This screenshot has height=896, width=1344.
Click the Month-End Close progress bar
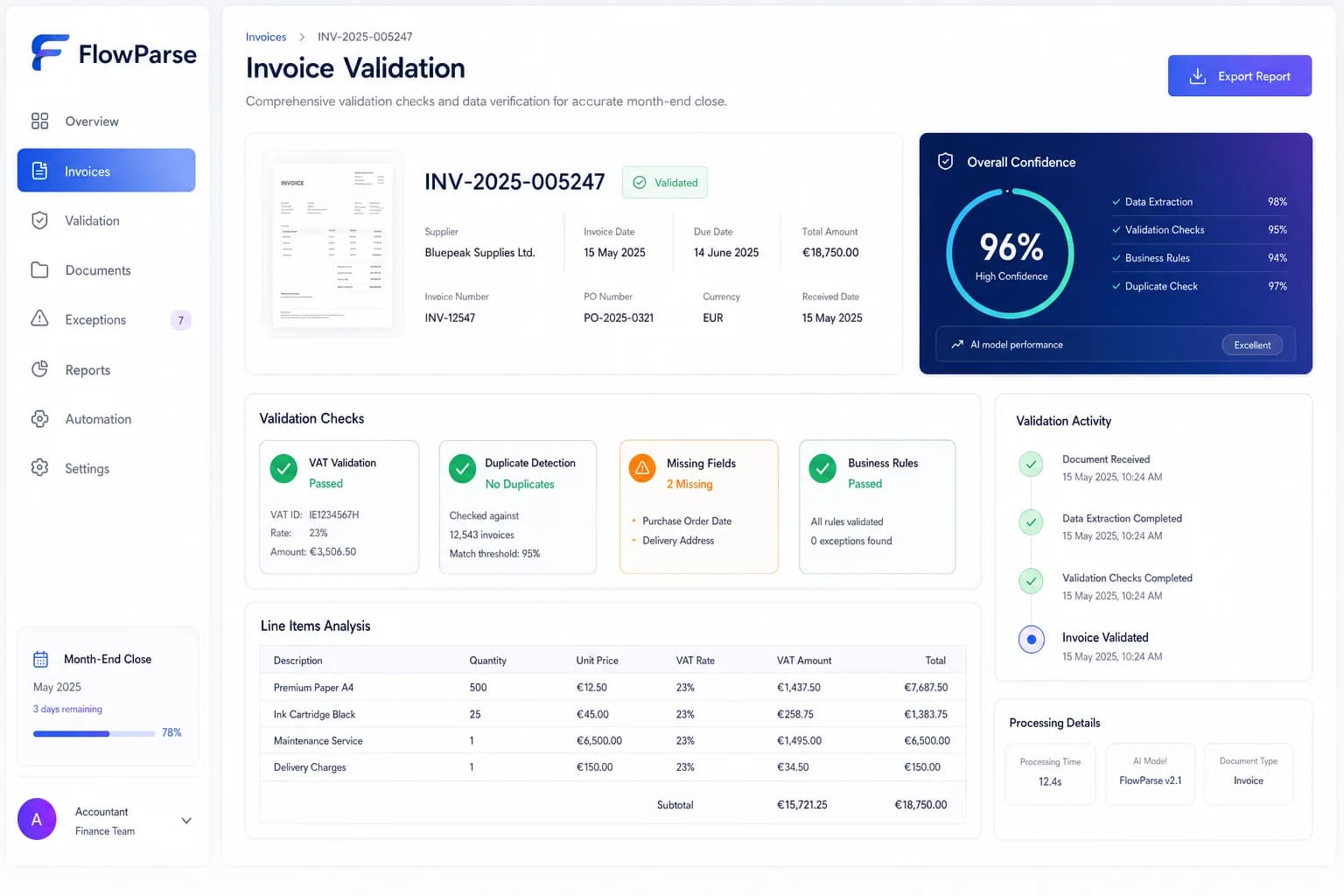pyautogui.click(x=94, y=733)
